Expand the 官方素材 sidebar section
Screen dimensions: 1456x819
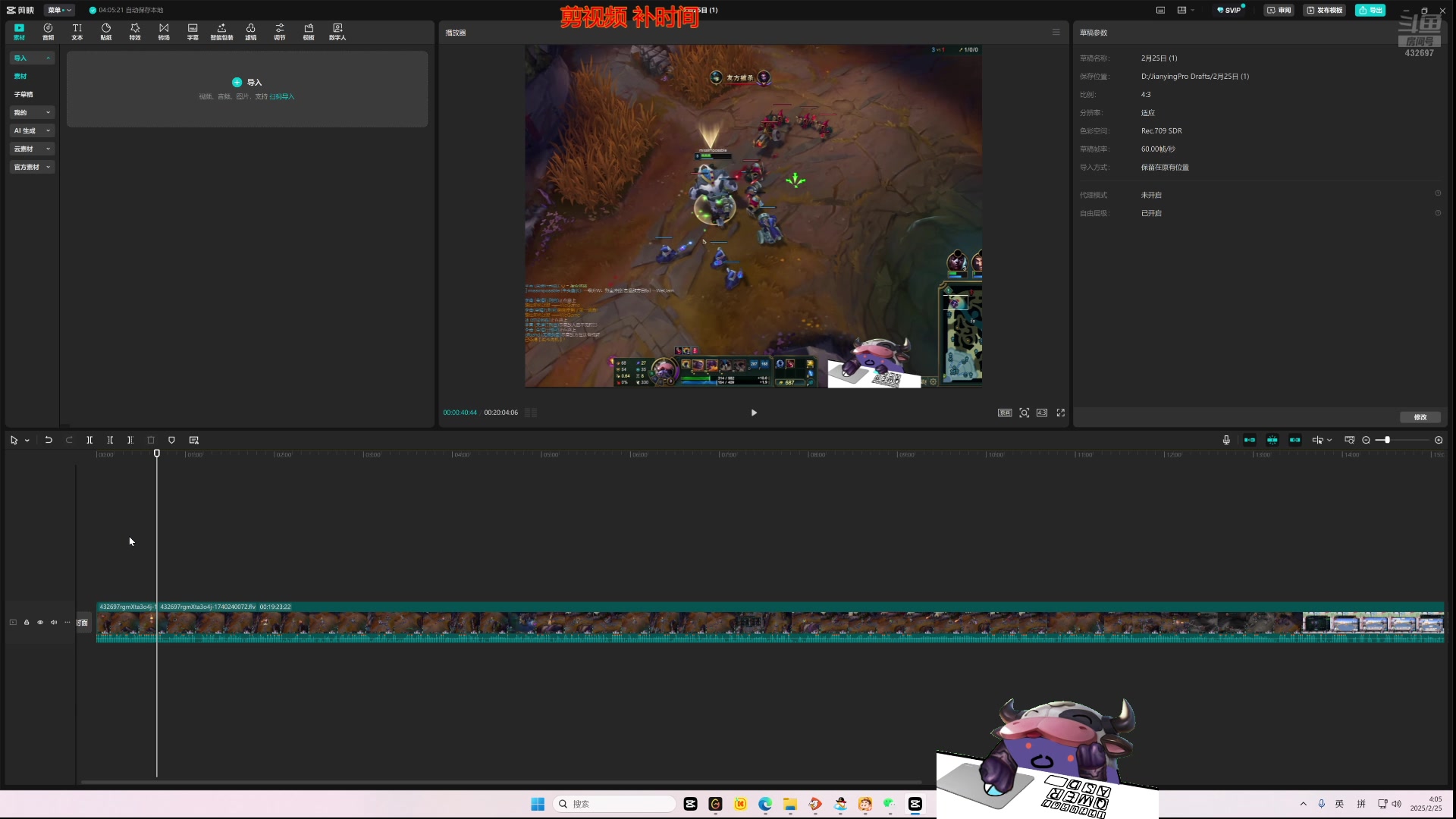click(32, 167)
